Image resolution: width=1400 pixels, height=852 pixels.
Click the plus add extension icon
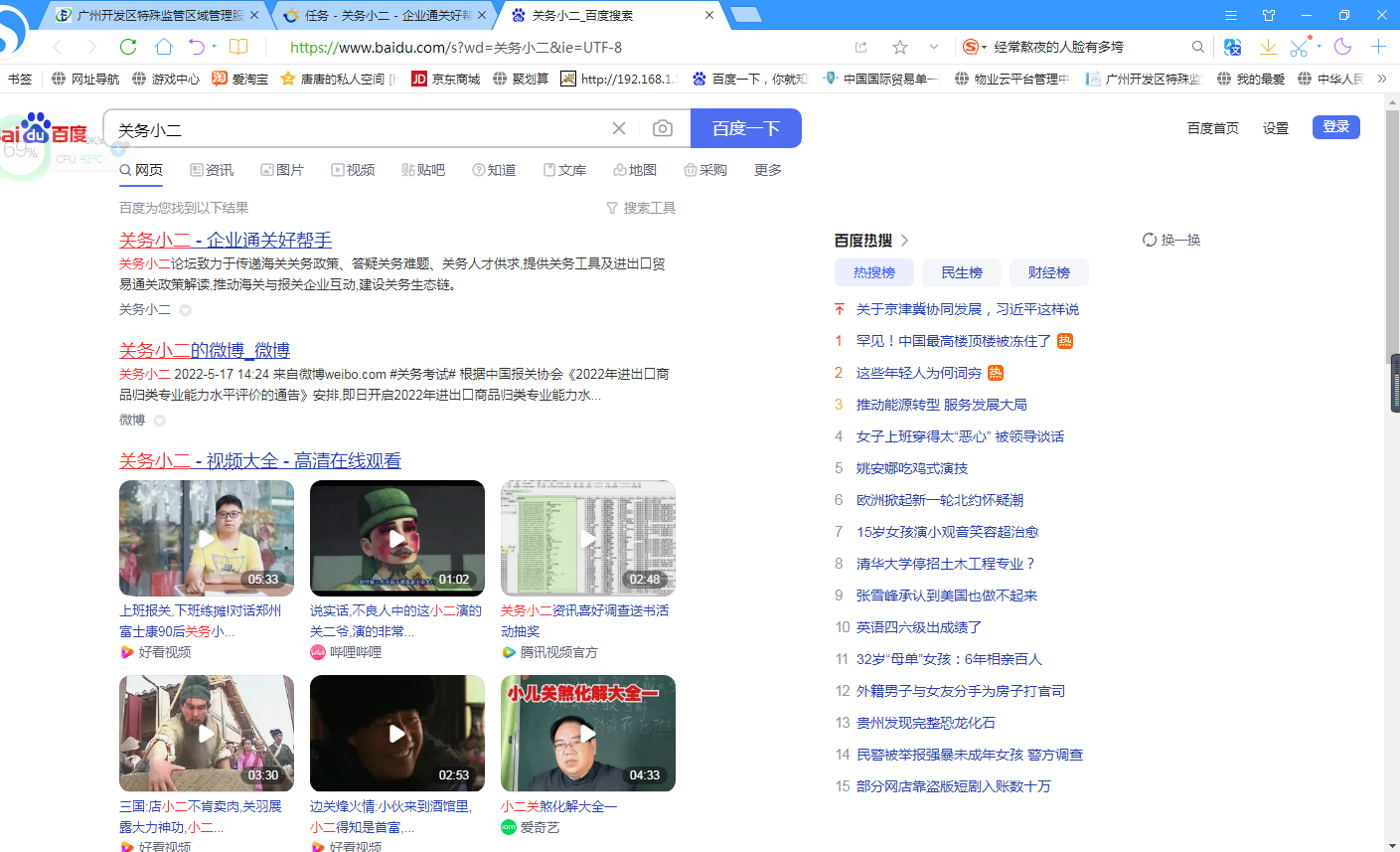coord(1378,47)
